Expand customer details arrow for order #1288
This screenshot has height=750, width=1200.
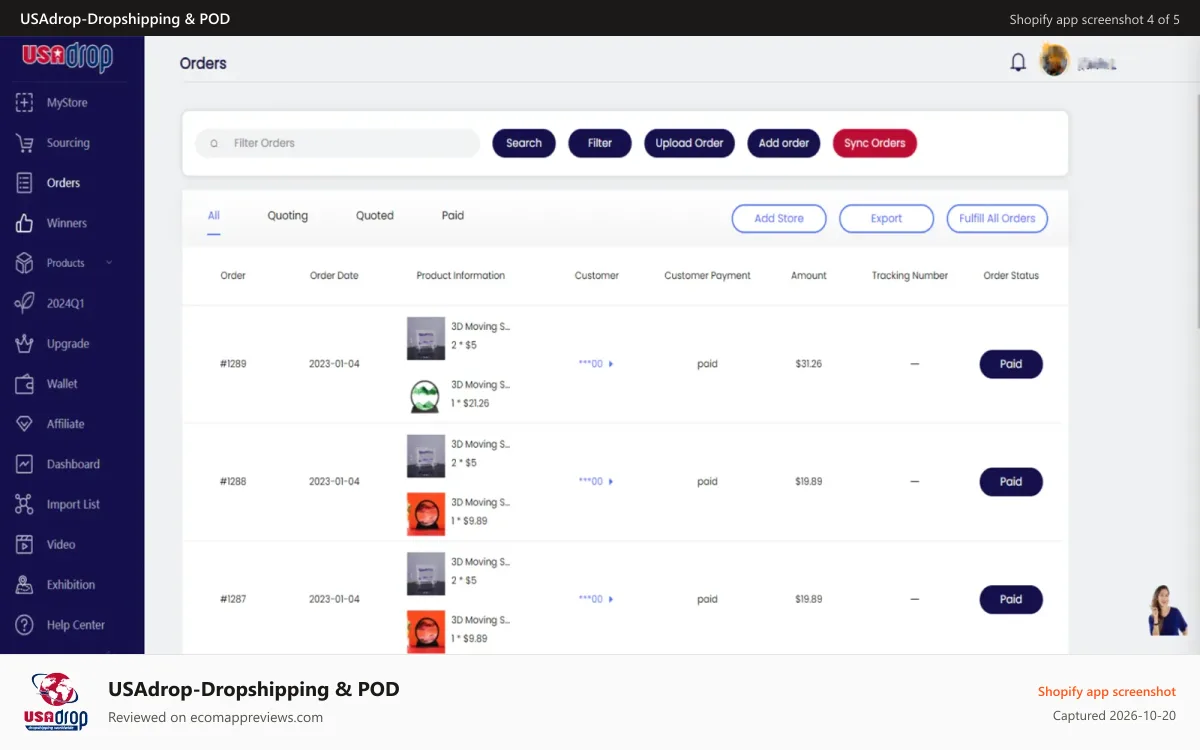pyautogui.click(x=611, y=482)
